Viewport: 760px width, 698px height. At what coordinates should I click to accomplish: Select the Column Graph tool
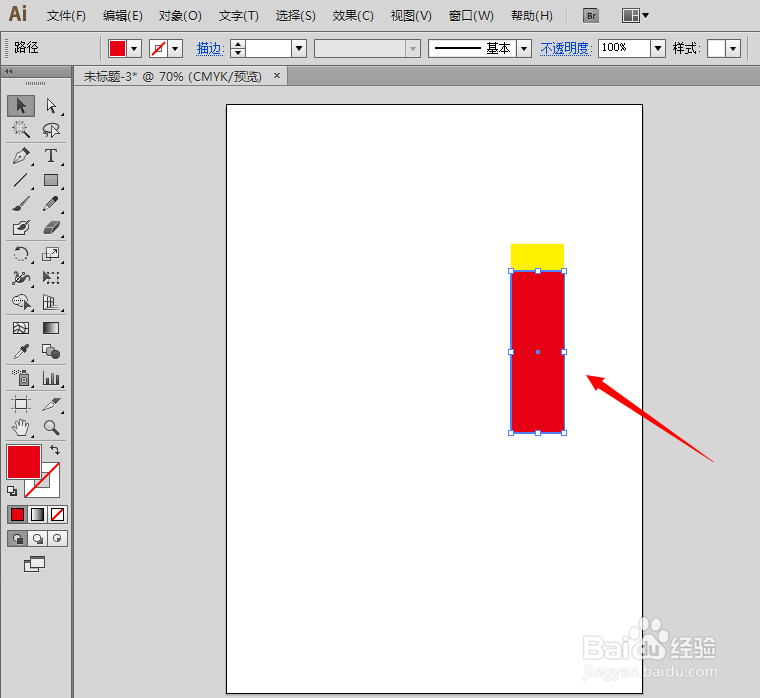(x=51, y=378)
